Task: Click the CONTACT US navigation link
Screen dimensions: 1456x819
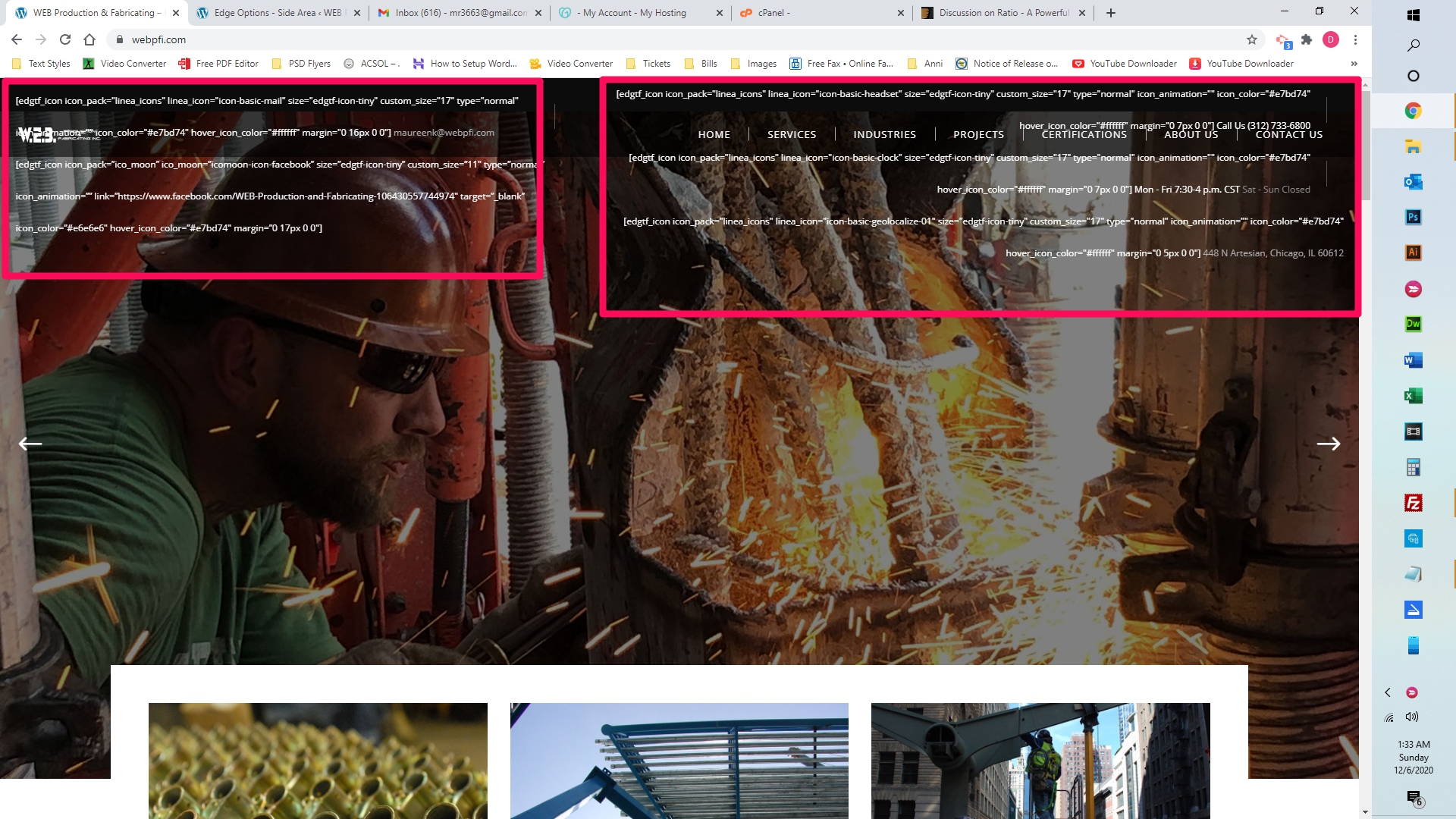Action: (1288, 134)
